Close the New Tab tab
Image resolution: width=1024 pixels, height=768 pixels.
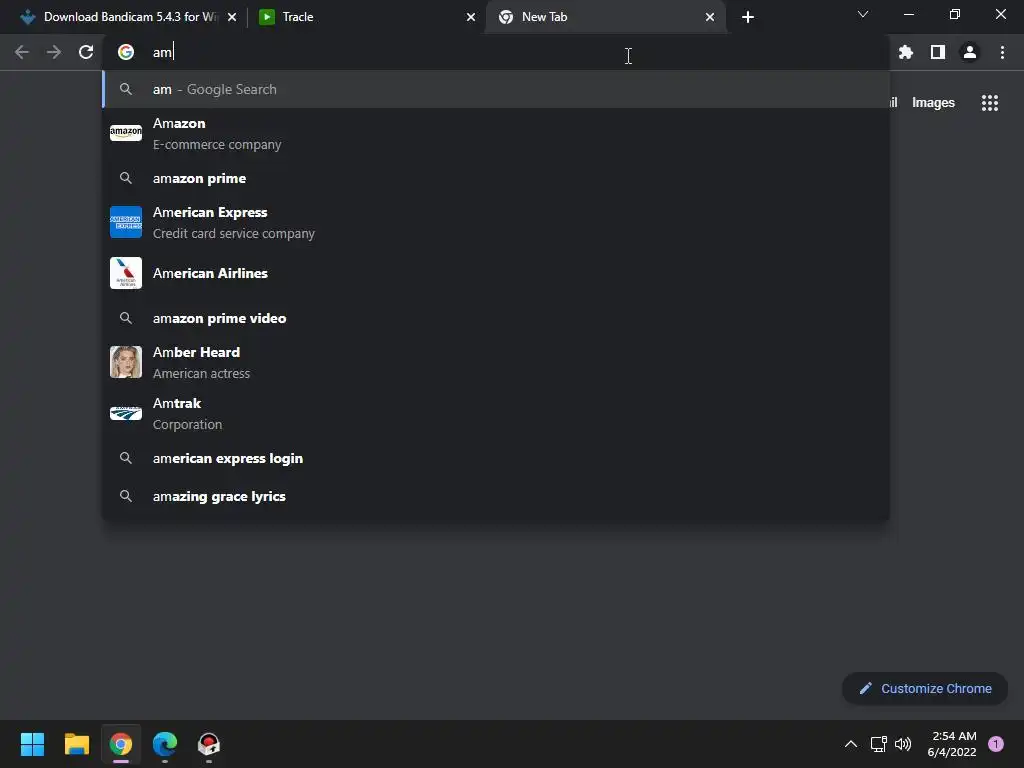click(x=710, y=17)
